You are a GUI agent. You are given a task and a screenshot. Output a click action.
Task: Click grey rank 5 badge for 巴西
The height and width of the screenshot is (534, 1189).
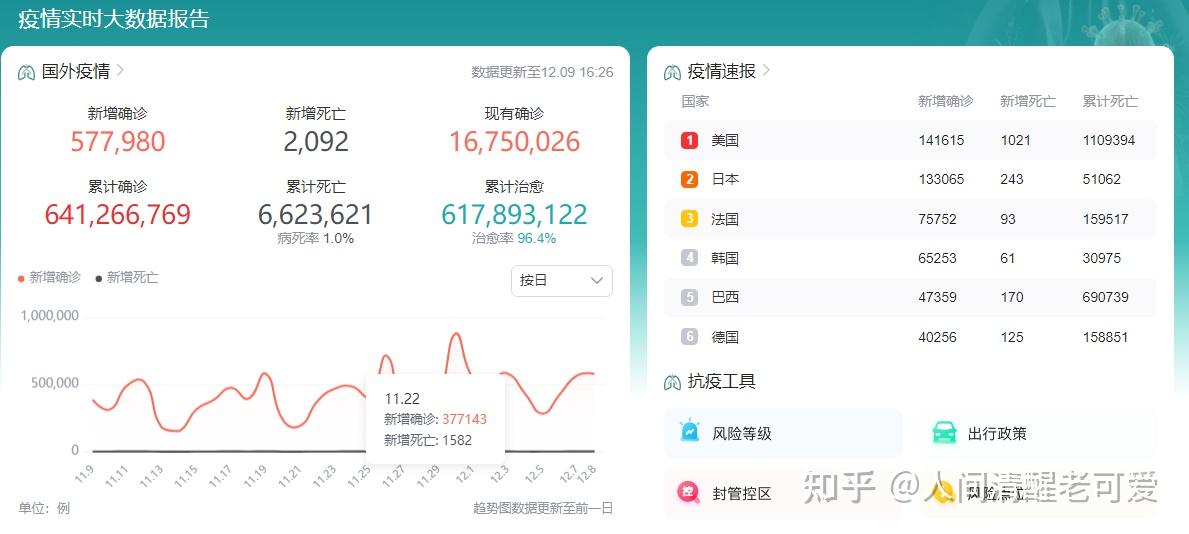[x=689, y=297]
